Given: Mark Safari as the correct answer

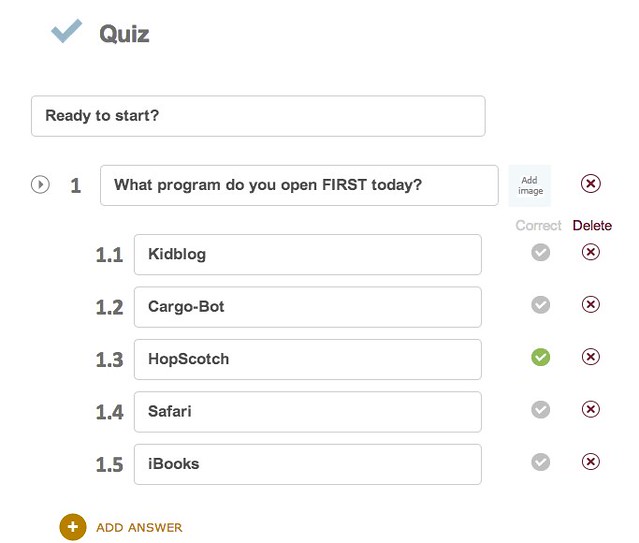Looking at the screenshot, I should pos(540,409).
